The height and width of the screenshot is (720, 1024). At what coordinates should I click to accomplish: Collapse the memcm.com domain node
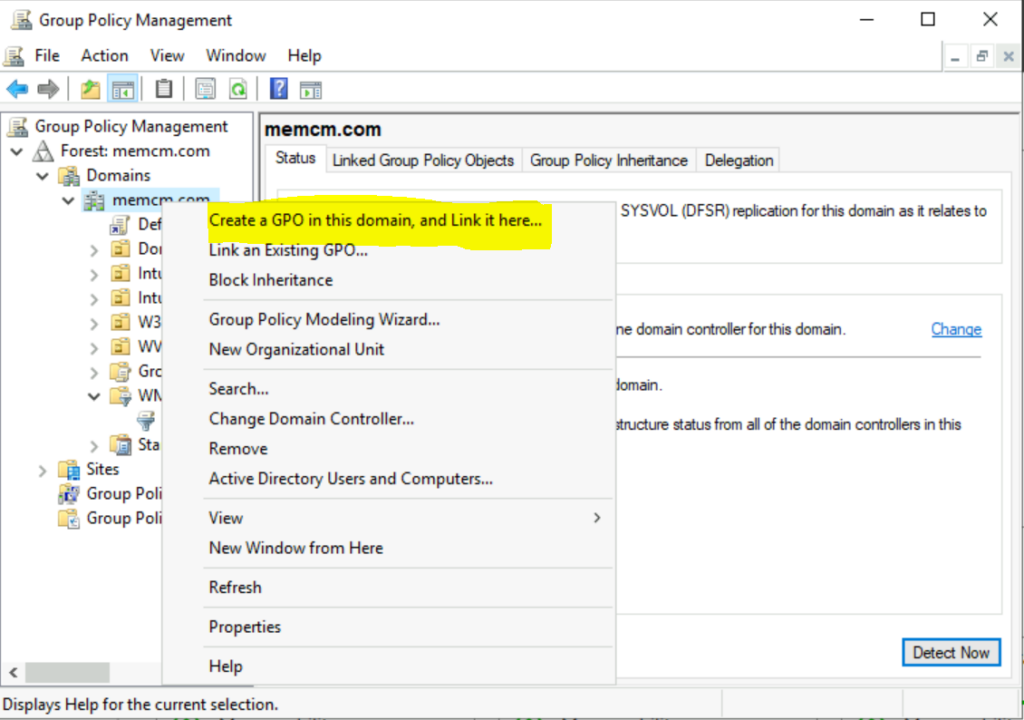point(68,201)
